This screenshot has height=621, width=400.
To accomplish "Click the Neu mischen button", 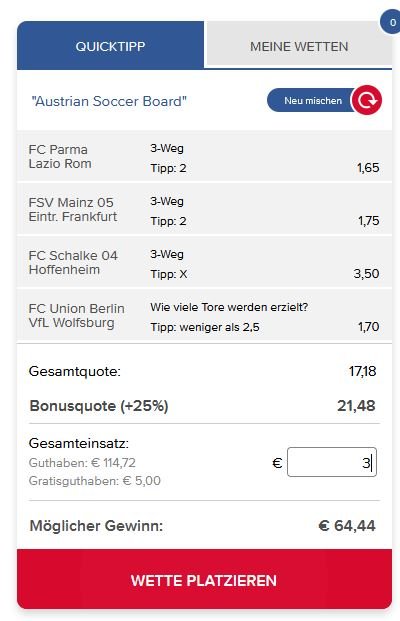I will [x=313, y=101].
